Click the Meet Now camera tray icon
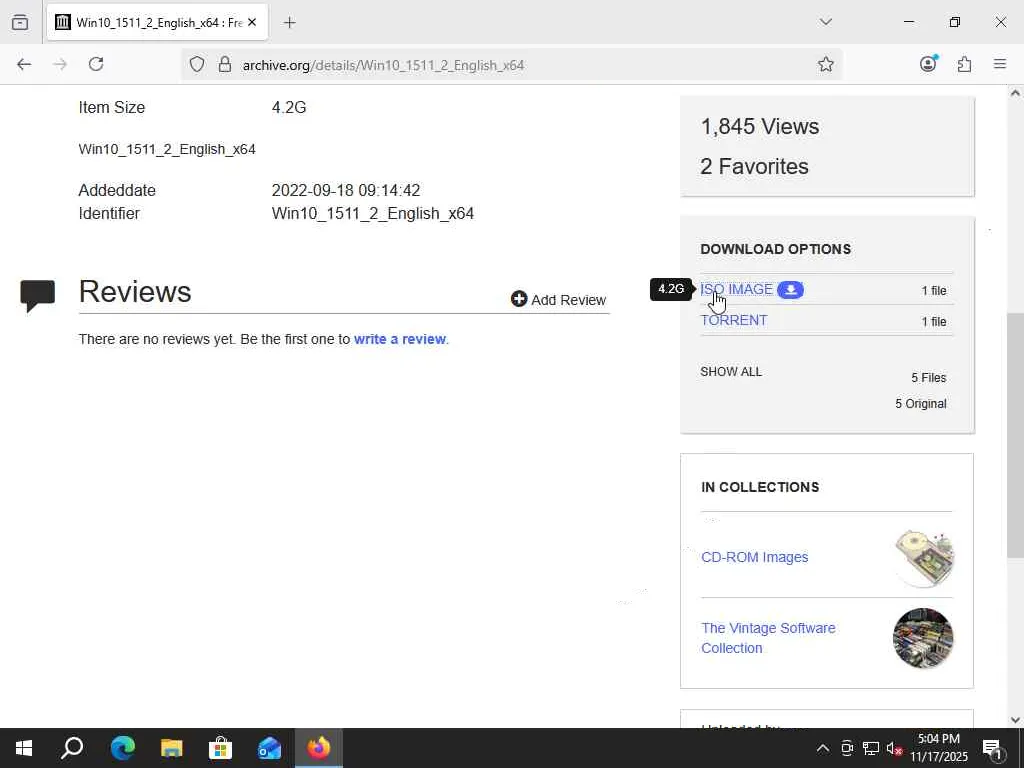 coord(847,748)
